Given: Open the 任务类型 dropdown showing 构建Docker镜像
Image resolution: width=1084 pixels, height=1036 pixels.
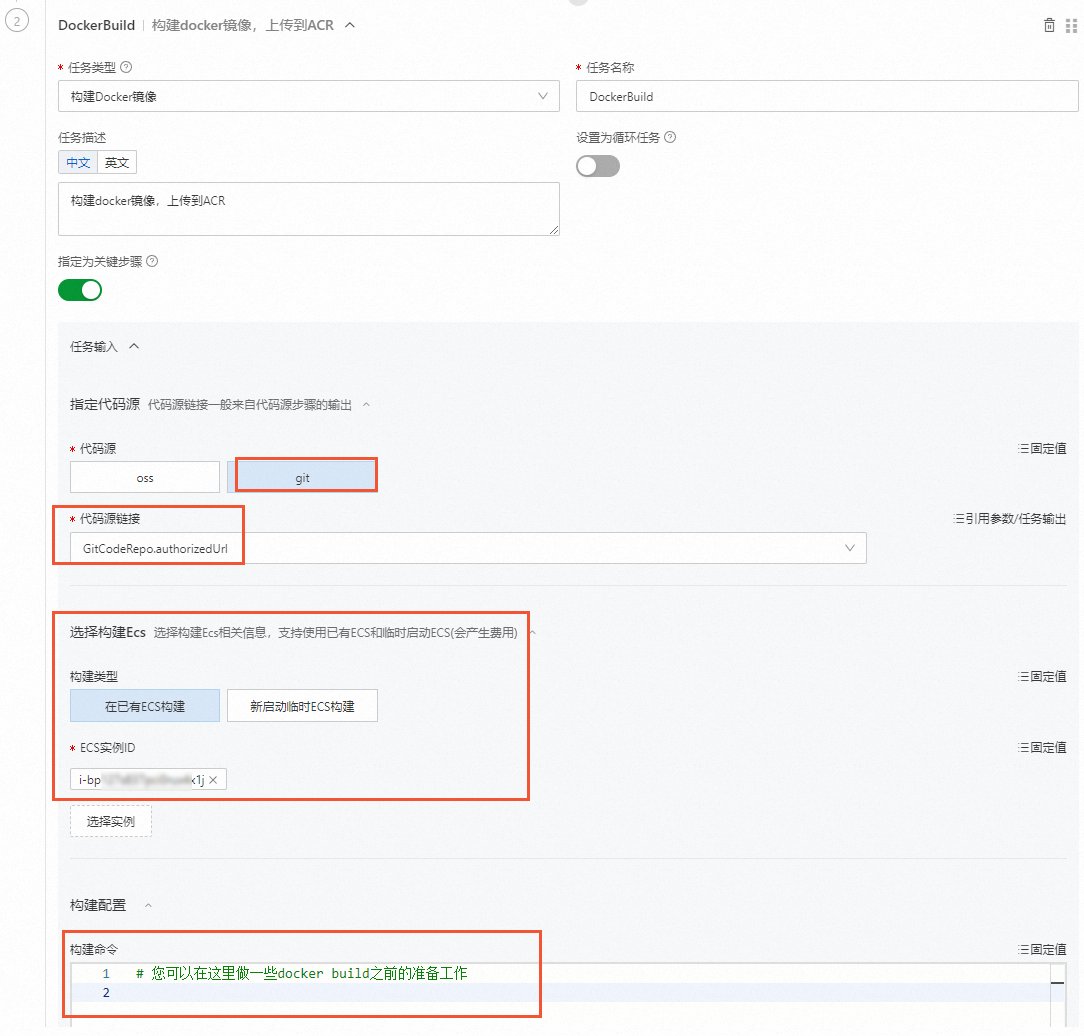Looking at the screenshot, I should (x=308, y=96).
